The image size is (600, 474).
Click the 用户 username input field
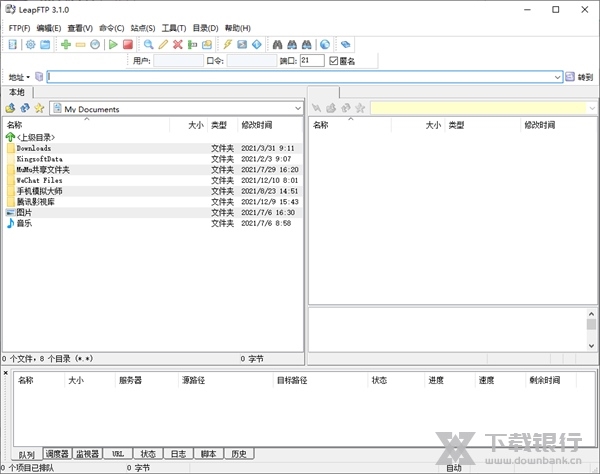click(x=178, y=61)
